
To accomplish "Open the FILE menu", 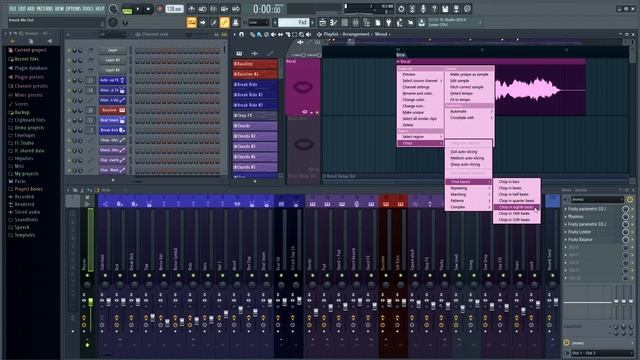I will (x=12, y=8).
